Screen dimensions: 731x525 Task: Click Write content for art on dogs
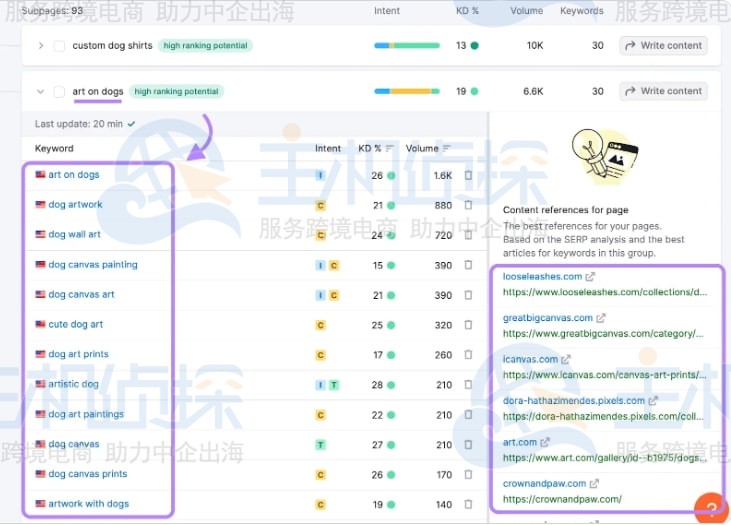(x=663, y=91)
